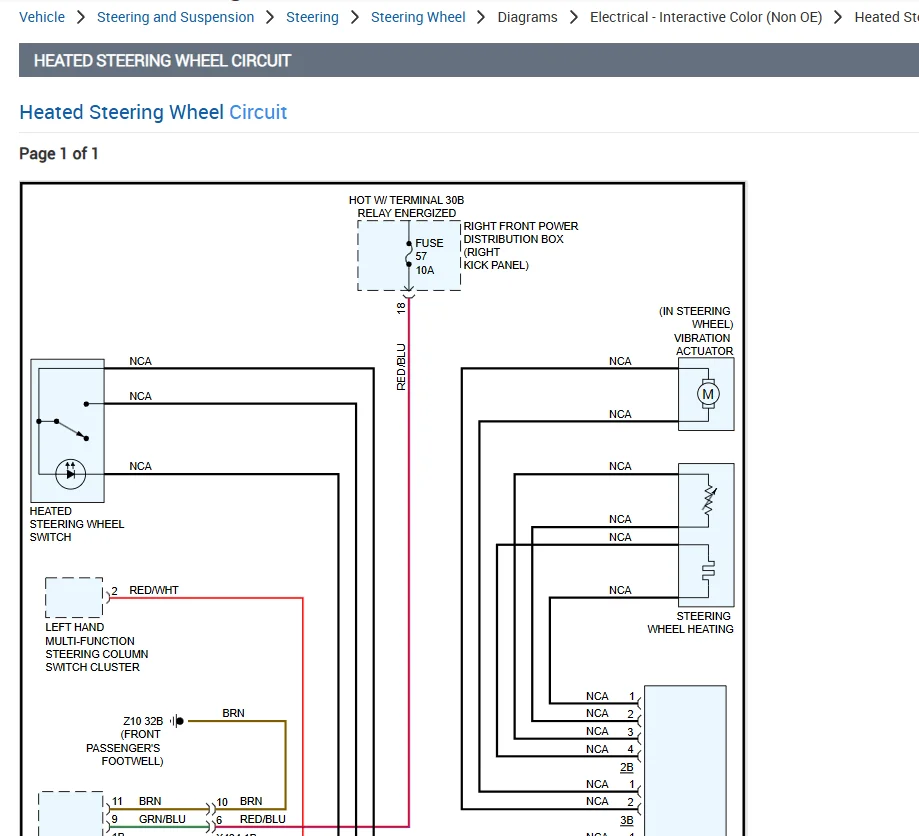Click the 'LEFT HAND MULTI-FUNCTION' component label
Viewport: 919px width, 836px height.
tap(97, 647)
